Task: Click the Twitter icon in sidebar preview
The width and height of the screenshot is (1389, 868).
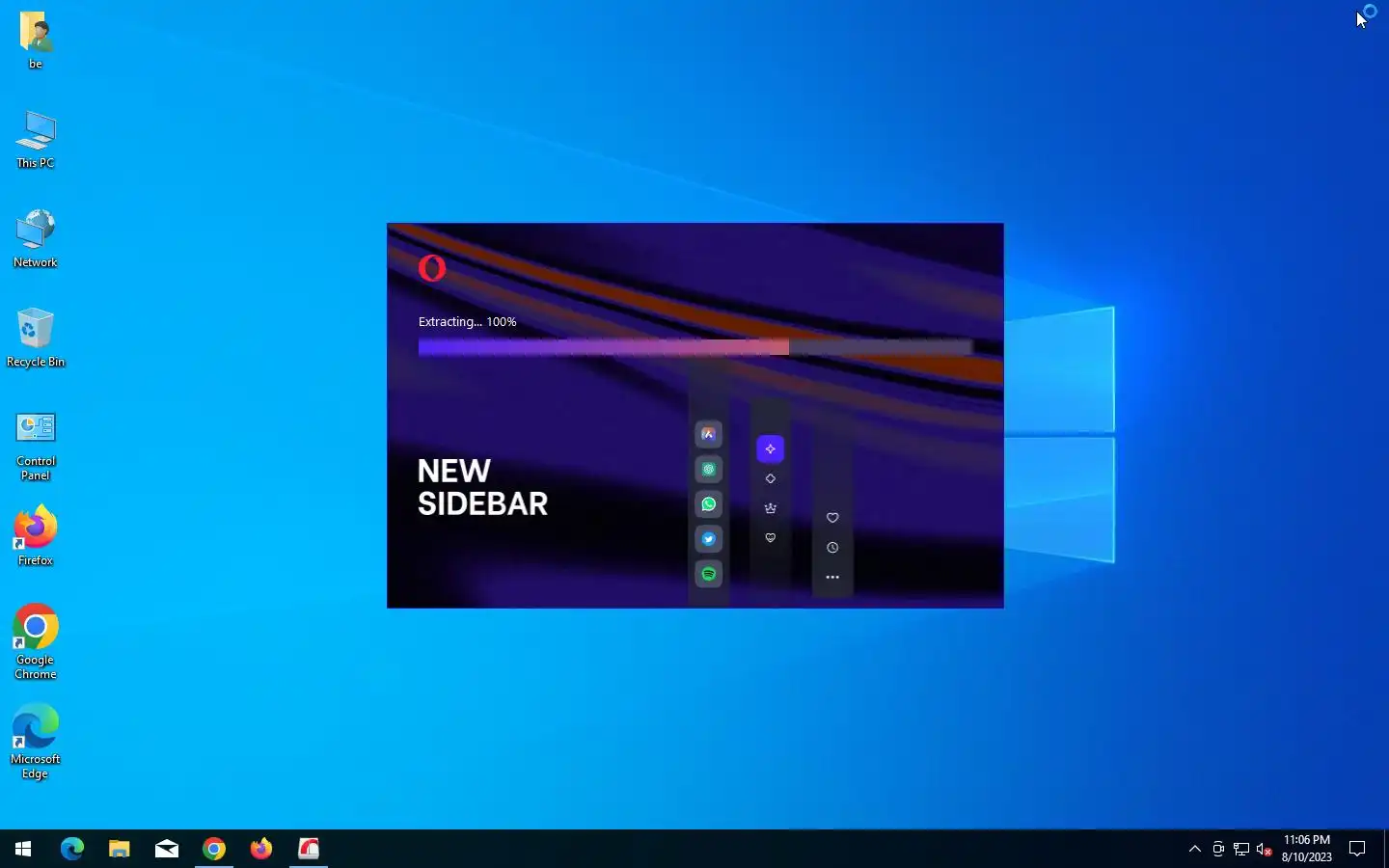Action: pyautogui.click(x=709, y=539)
